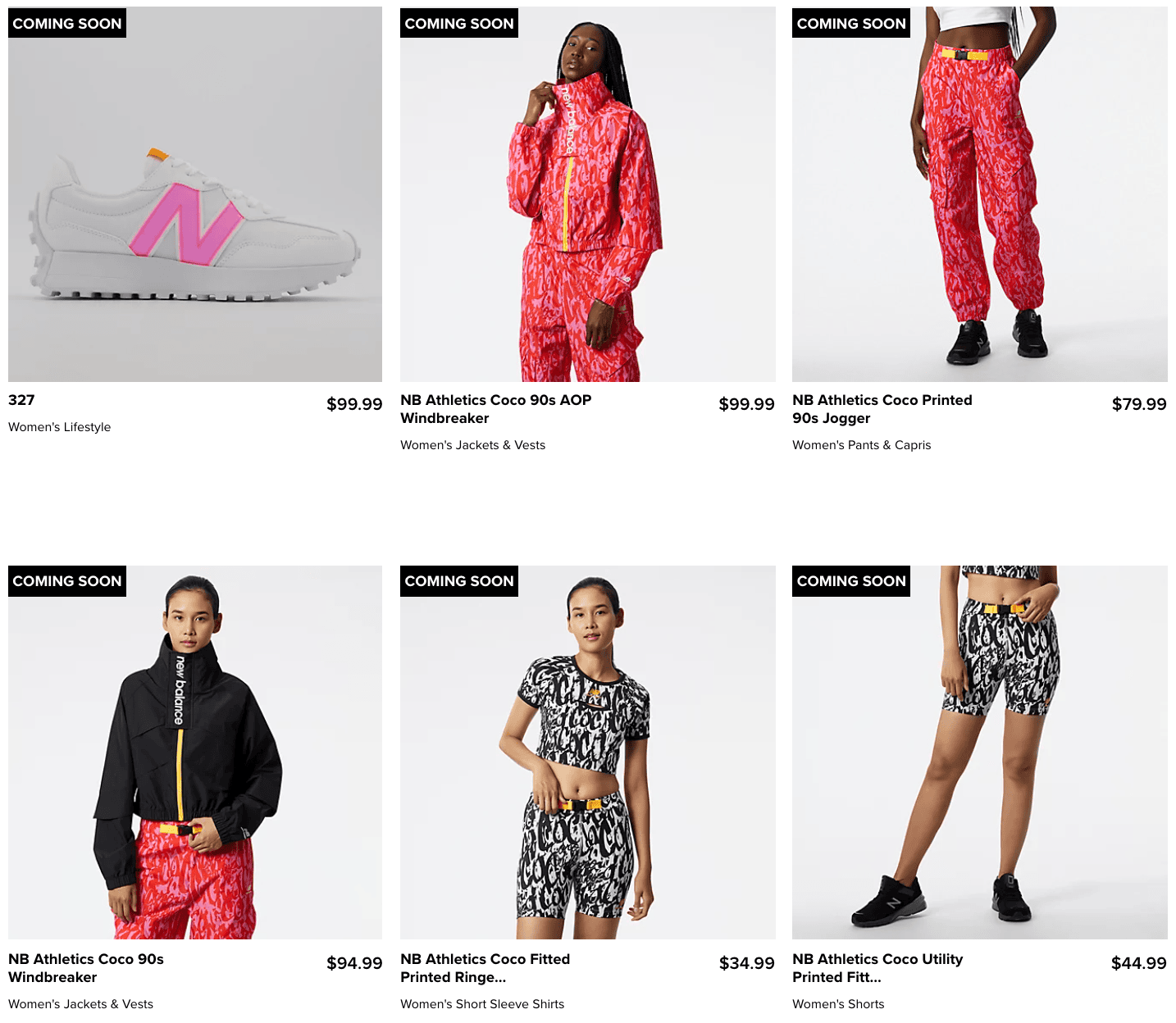1176x1023 pixels.
Task: Click Coming Soon badge on the red jogger
Action: (x=851, y=23)
